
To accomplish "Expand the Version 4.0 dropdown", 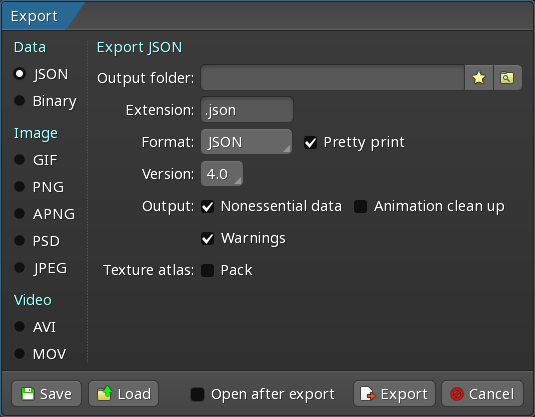I will 222,174.
